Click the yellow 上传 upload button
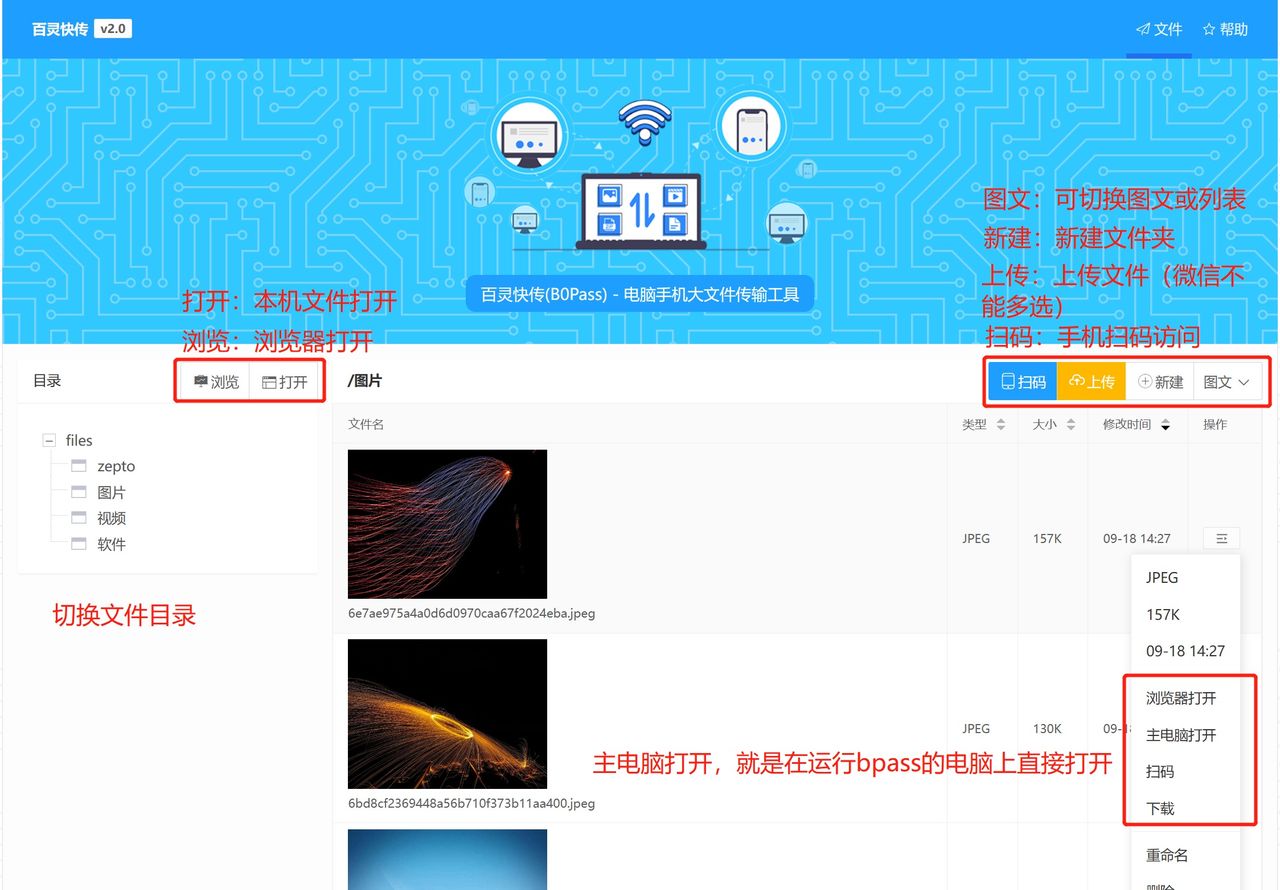 [x=1091, y=382]
